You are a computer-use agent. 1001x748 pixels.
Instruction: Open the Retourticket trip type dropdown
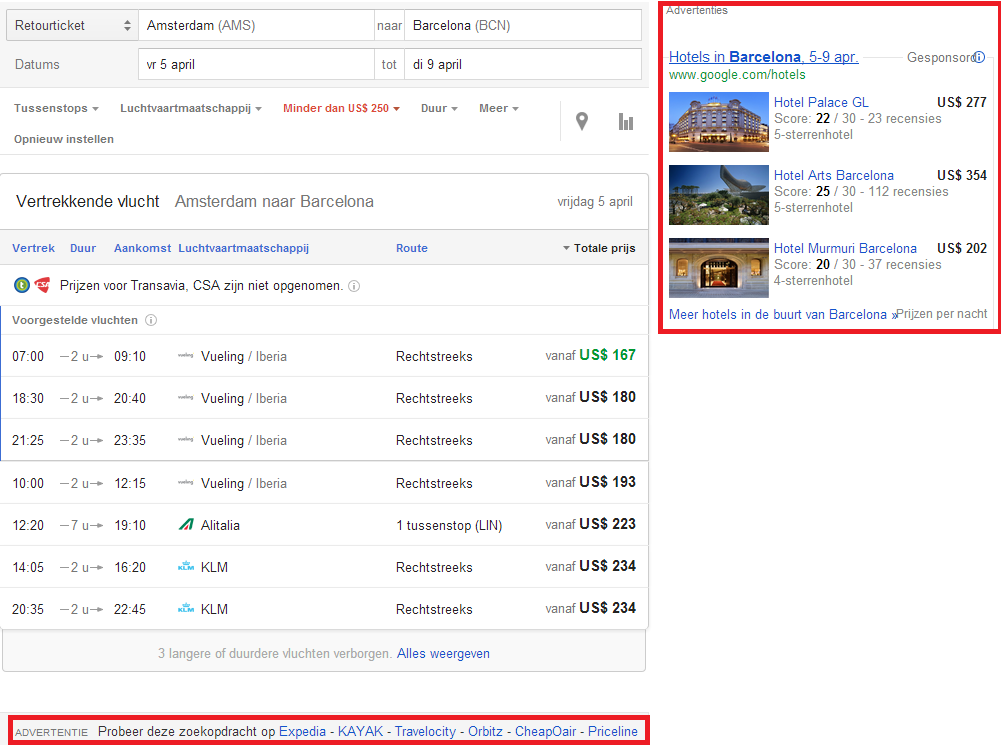click(x=72, y=26)
